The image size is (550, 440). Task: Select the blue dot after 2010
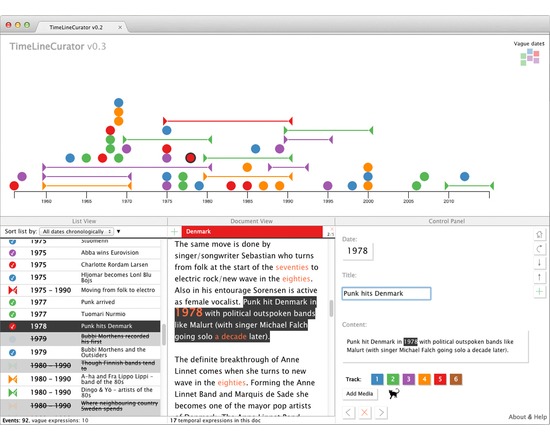tap(464, 176)
